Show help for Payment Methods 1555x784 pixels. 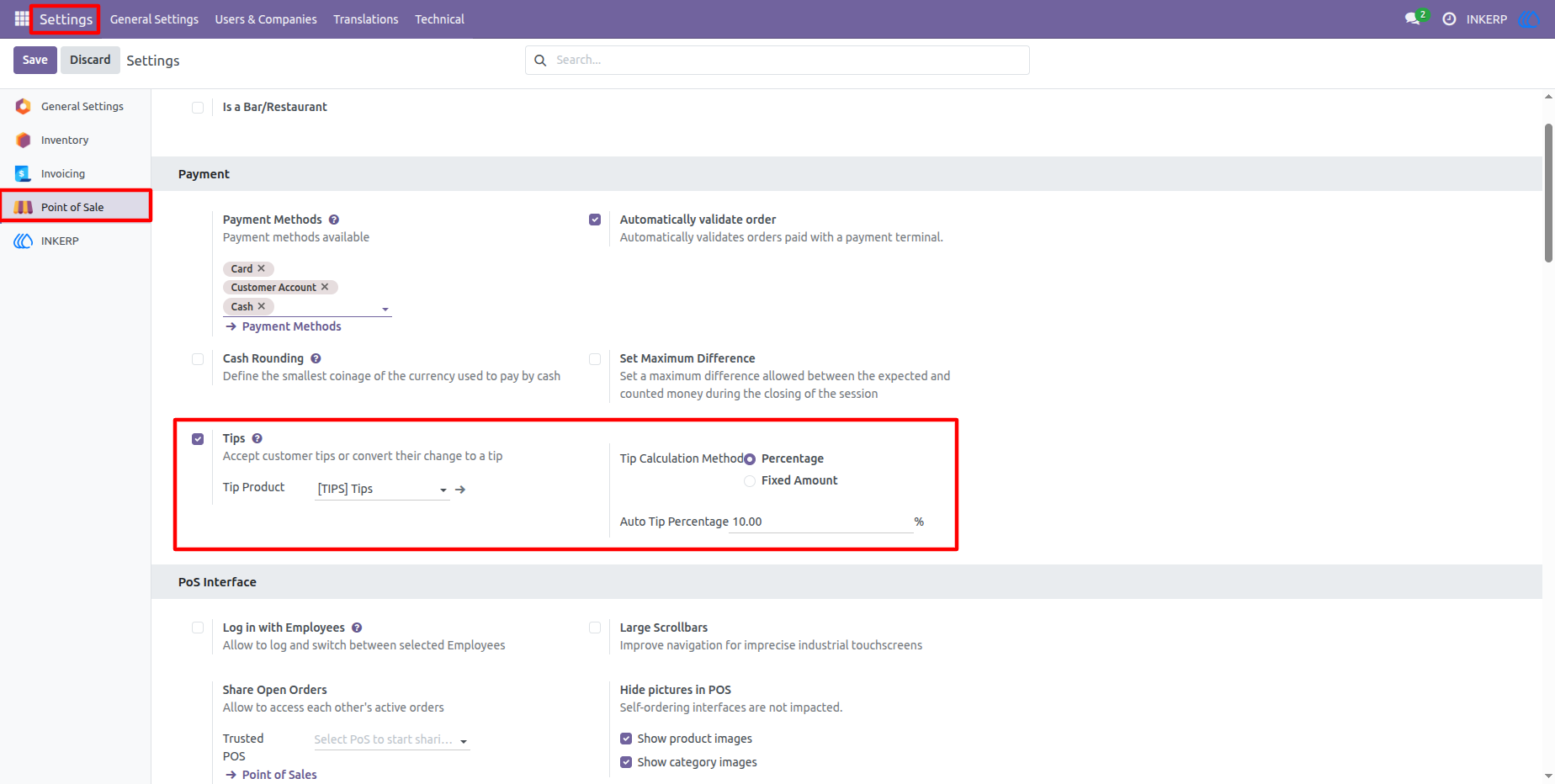(x=334, y=220)
